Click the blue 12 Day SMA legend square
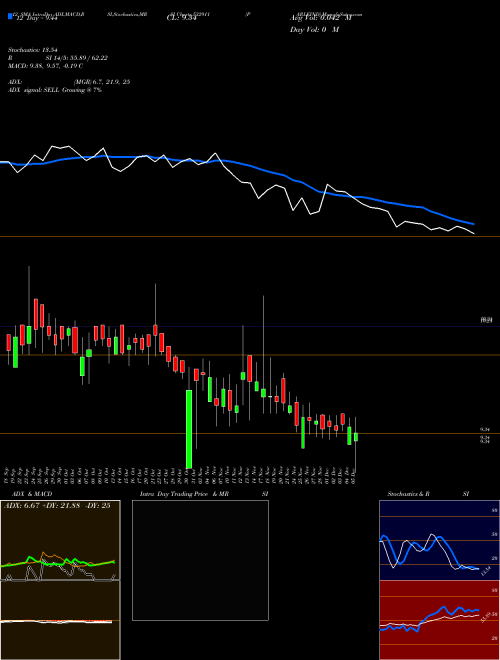500x660 pixels. coord(10,17)
